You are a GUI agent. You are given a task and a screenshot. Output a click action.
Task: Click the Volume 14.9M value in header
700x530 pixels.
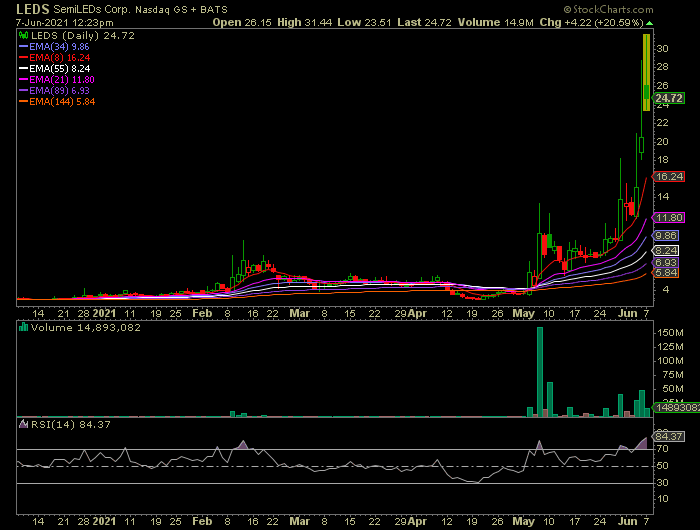tap(496, 22)
